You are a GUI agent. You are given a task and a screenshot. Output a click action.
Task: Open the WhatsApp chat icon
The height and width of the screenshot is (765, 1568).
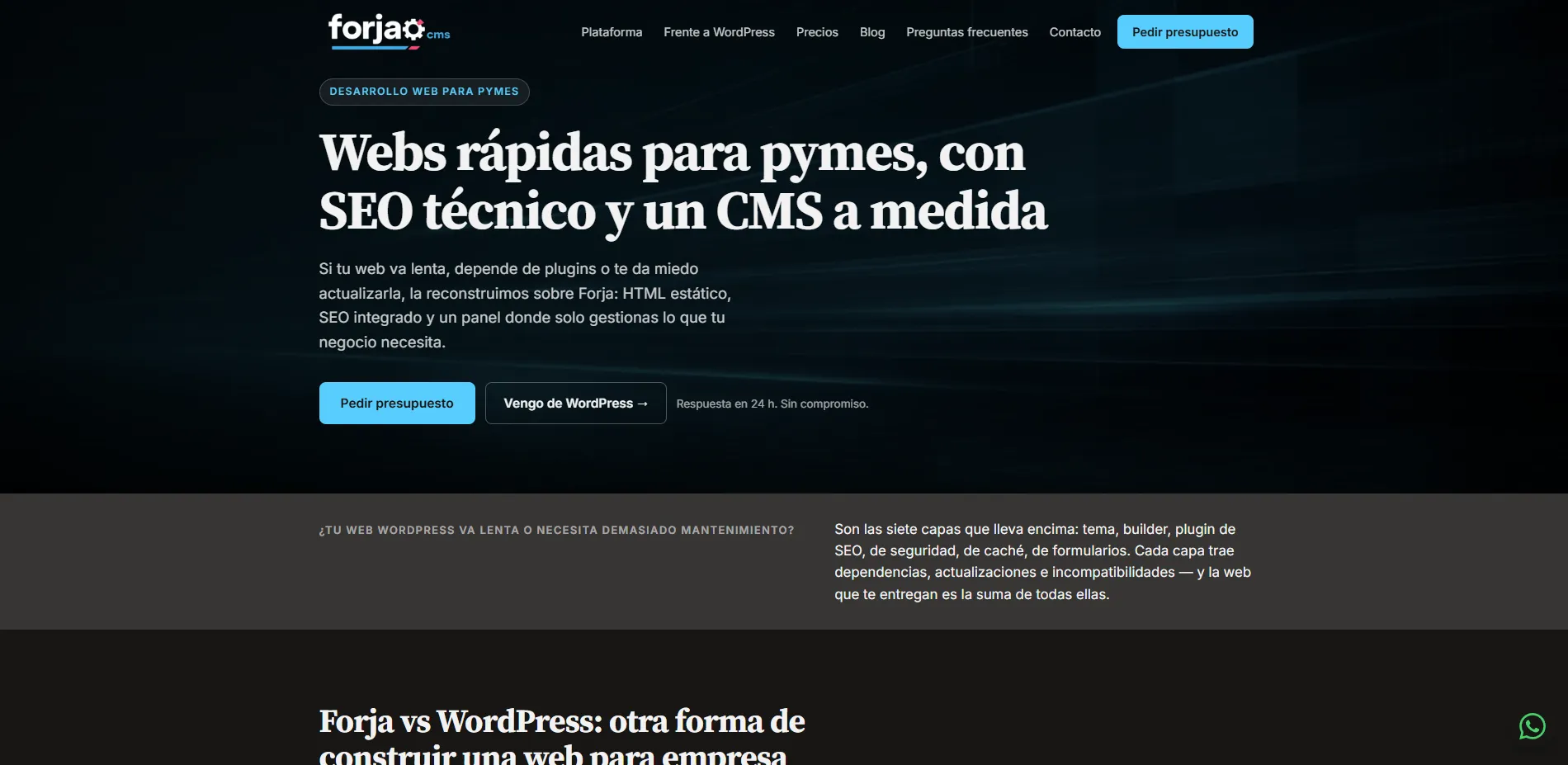pos(1532,726)
